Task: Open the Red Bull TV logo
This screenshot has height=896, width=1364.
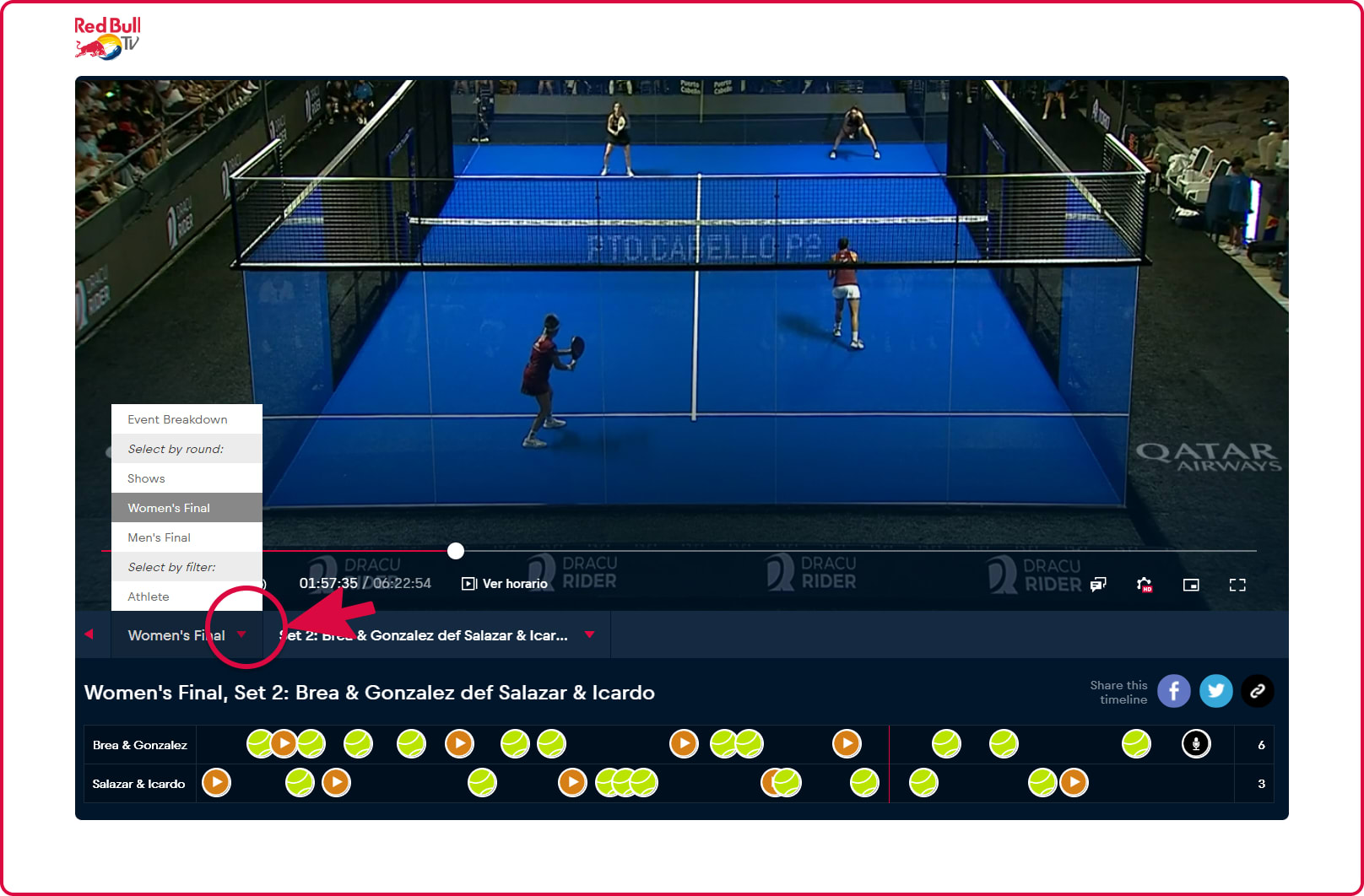Action: (x=107, y=38)
